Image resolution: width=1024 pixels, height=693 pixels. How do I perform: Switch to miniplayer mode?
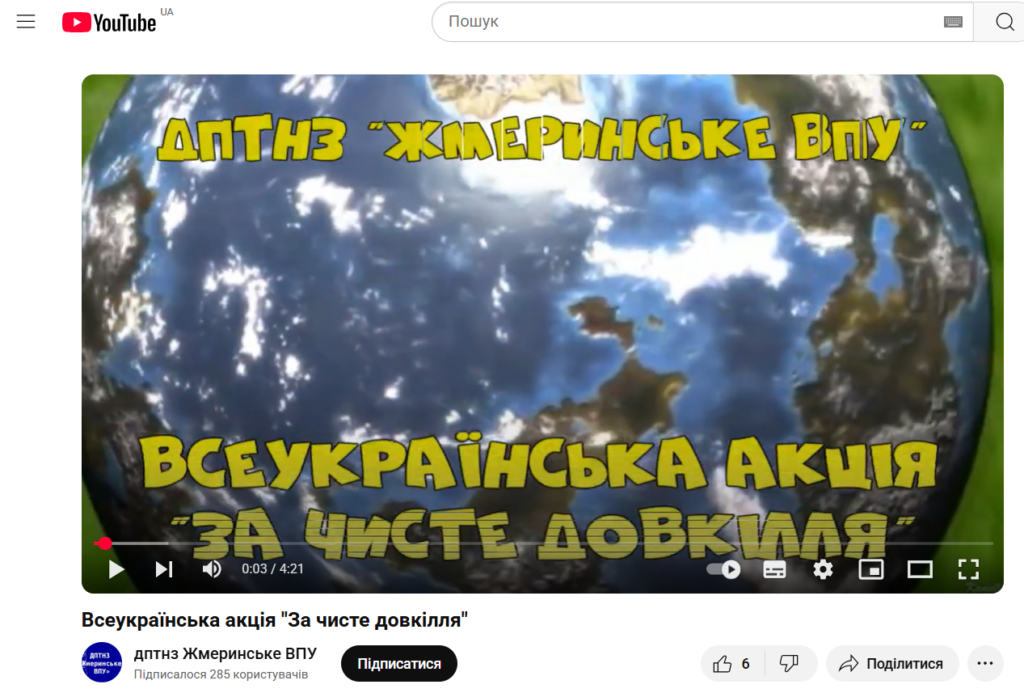tap(871, 570)
